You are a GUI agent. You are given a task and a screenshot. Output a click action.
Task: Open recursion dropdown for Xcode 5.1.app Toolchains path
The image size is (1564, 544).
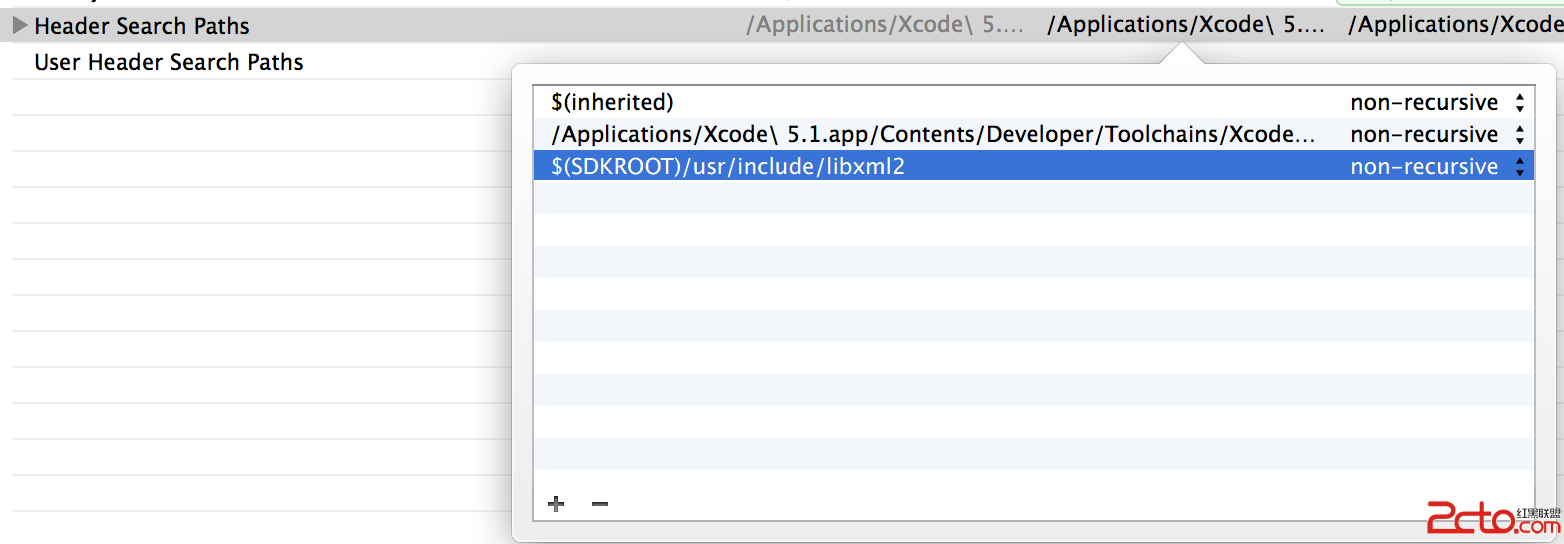pos(1520,134)
